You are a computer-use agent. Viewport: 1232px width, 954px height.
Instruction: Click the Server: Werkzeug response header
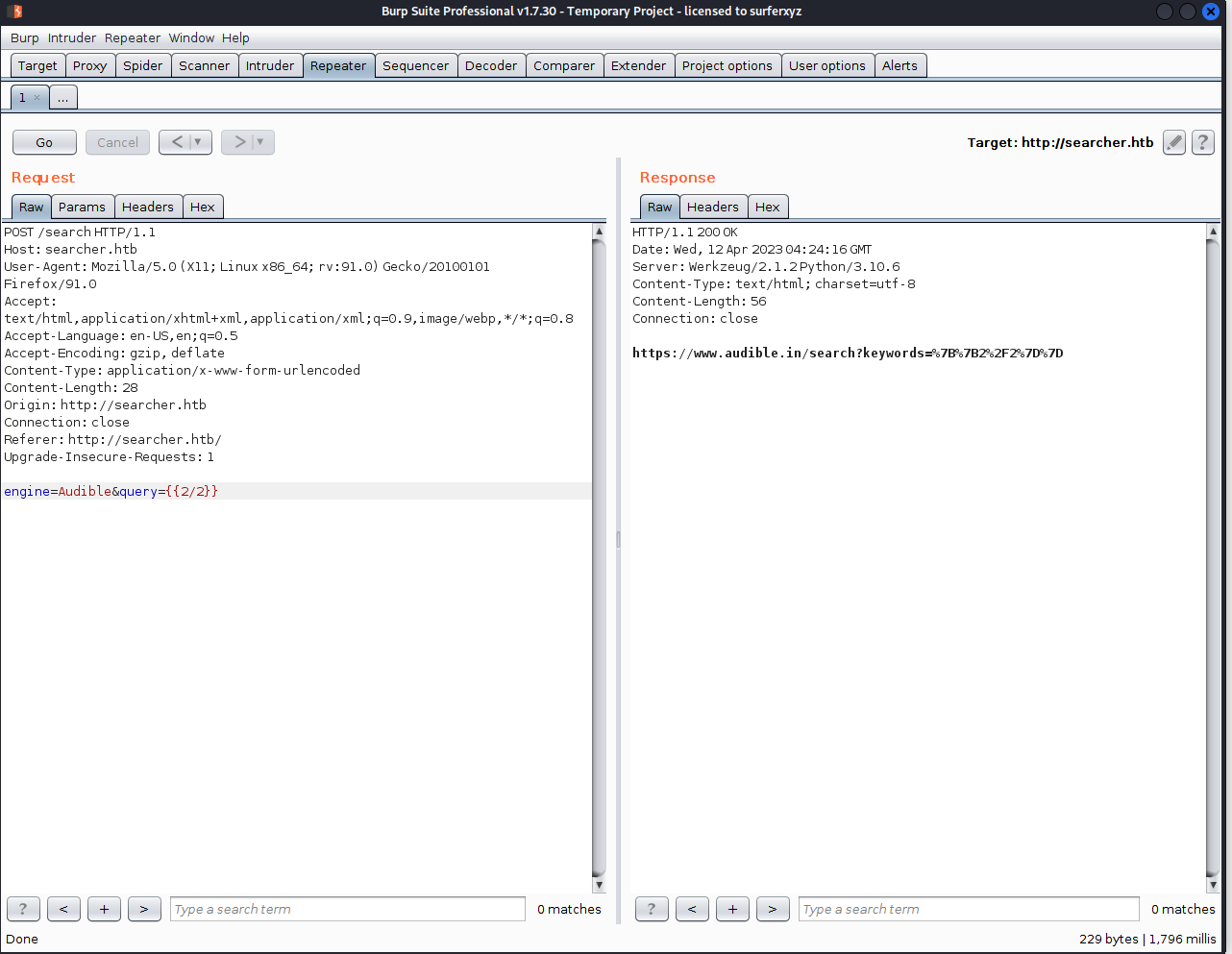click(x=766, y=266)
